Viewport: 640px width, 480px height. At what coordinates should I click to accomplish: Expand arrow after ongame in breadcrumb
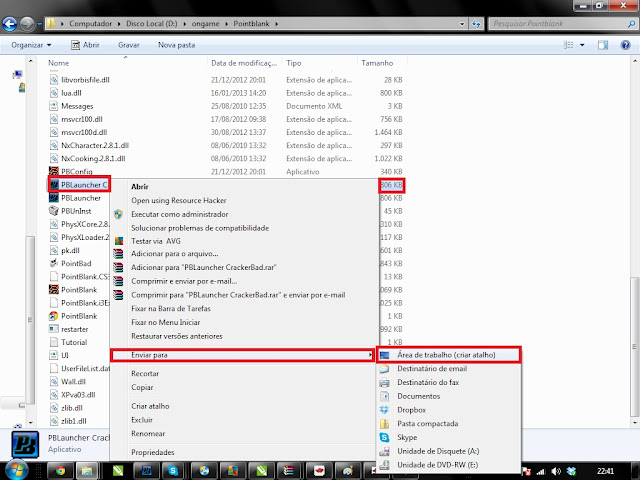click(x=227, y=24)
